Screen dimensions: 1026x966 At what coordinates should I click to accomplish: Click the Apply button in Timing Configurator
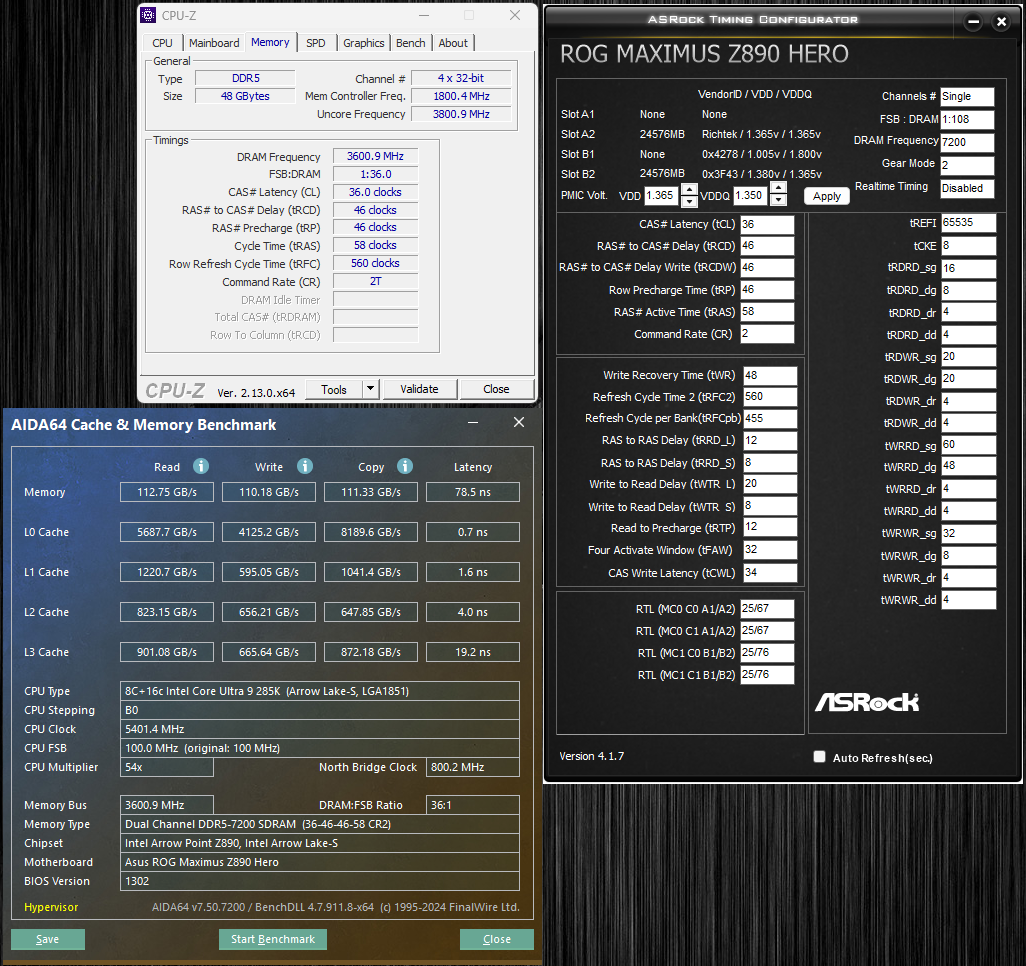coord(826,196)
